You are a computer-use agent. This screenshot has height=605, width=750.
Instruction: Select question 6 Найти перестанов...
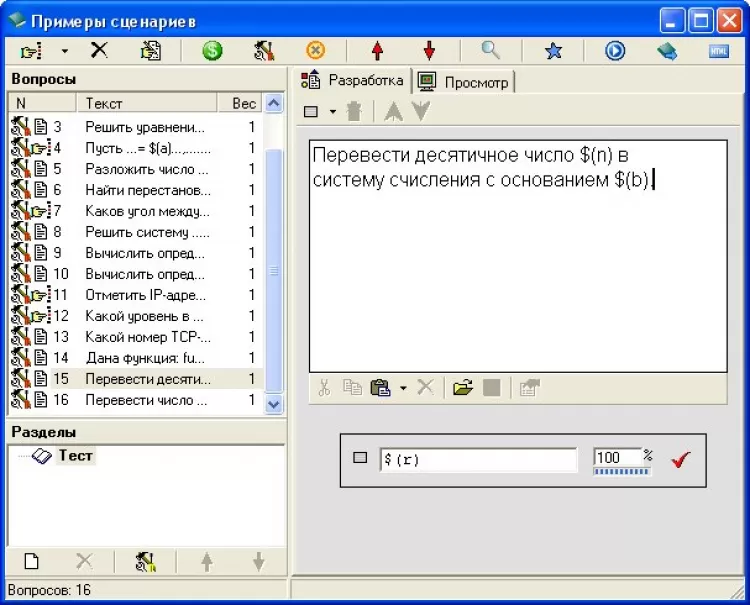(136, 190)
